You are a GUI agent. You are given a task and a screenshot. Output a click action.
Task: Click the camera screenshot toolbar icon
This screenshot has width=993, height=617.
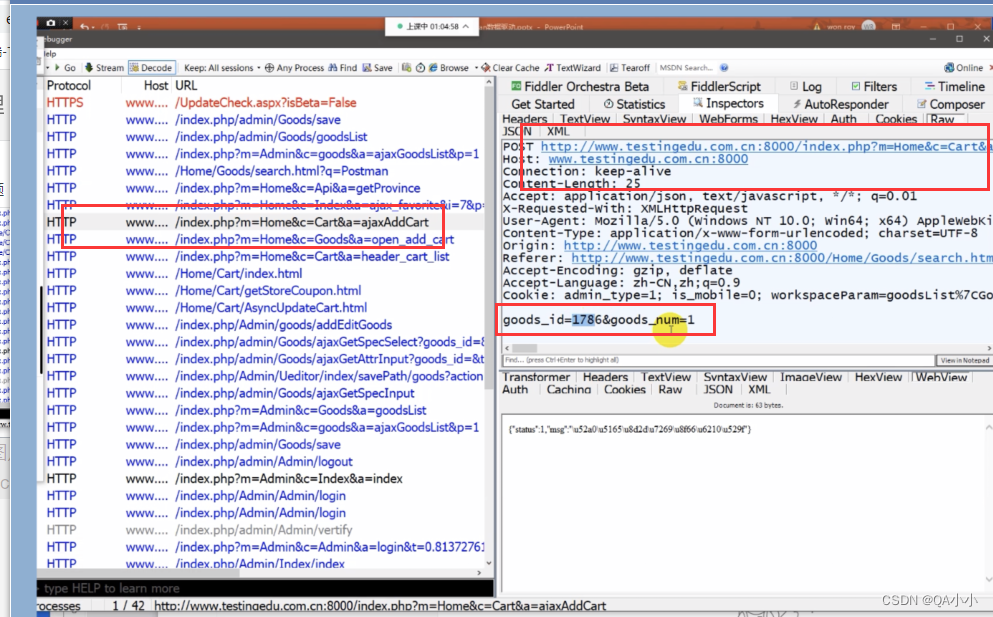pos(406,68)
